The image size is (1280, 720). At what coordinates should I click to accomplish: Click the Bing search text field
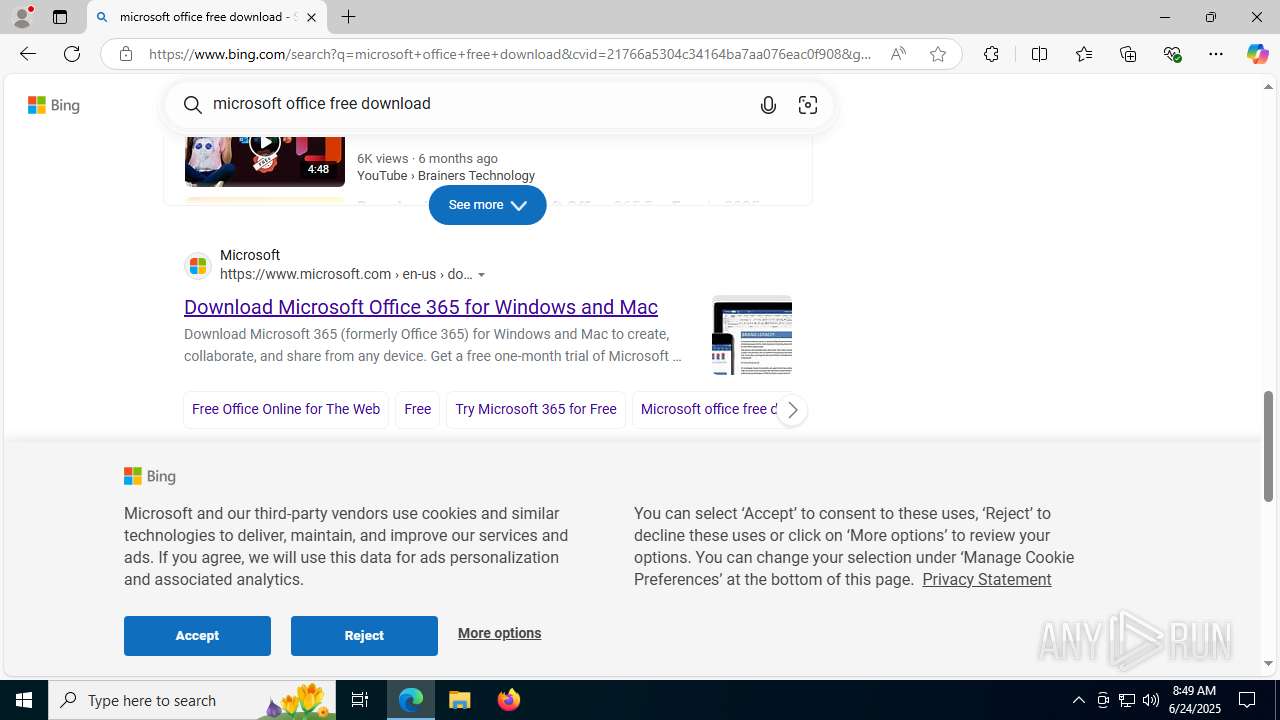coord(480,104)
